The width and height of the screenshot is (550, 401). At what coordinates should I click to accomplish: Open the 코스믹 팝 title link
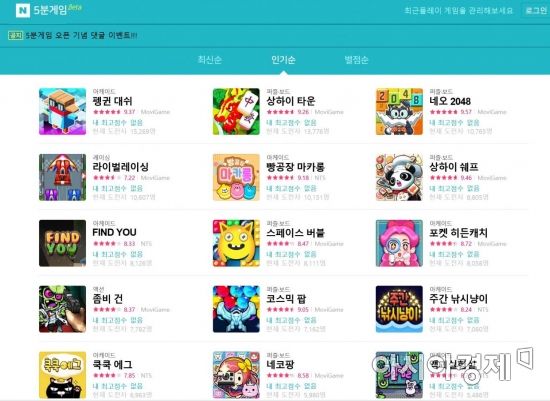(x=286, y=299)
